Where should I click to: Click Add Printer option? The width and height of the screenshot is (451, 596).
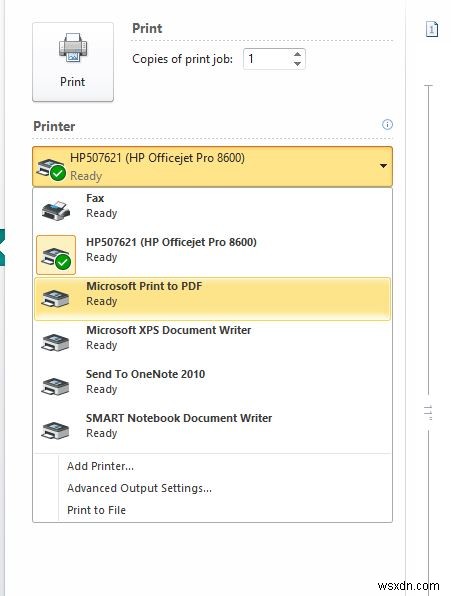100,466
